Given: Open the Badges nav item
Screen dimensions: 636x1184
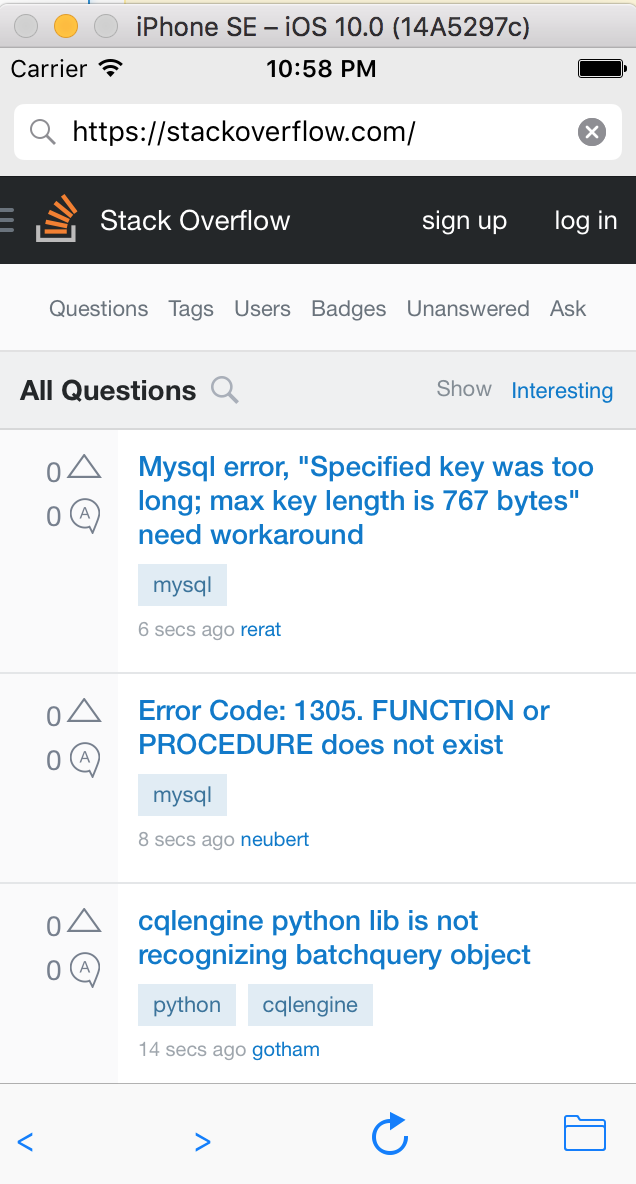Looking at the screenshot, I should [348, 309].
